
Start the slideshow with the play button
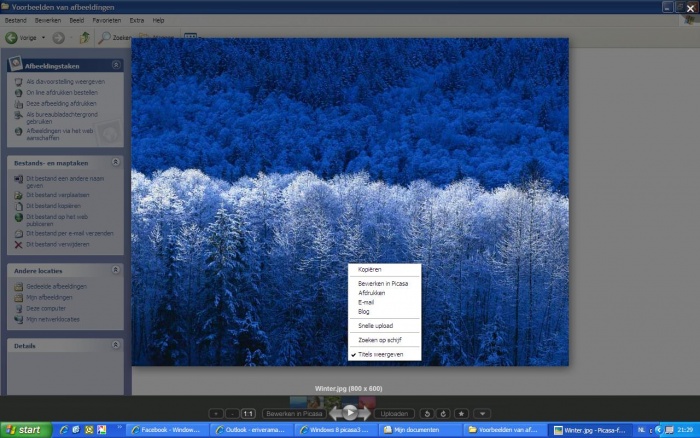click(350, 413)
